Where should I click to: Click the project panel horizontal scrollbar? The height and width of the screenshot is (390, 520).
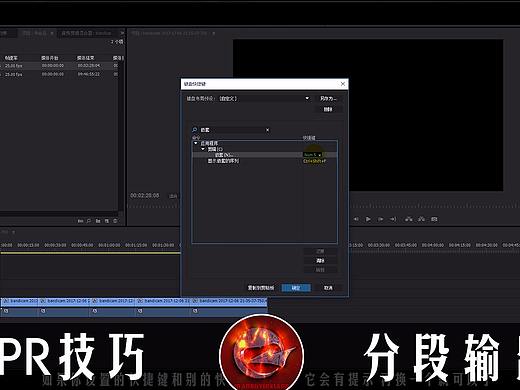[58, 214]
